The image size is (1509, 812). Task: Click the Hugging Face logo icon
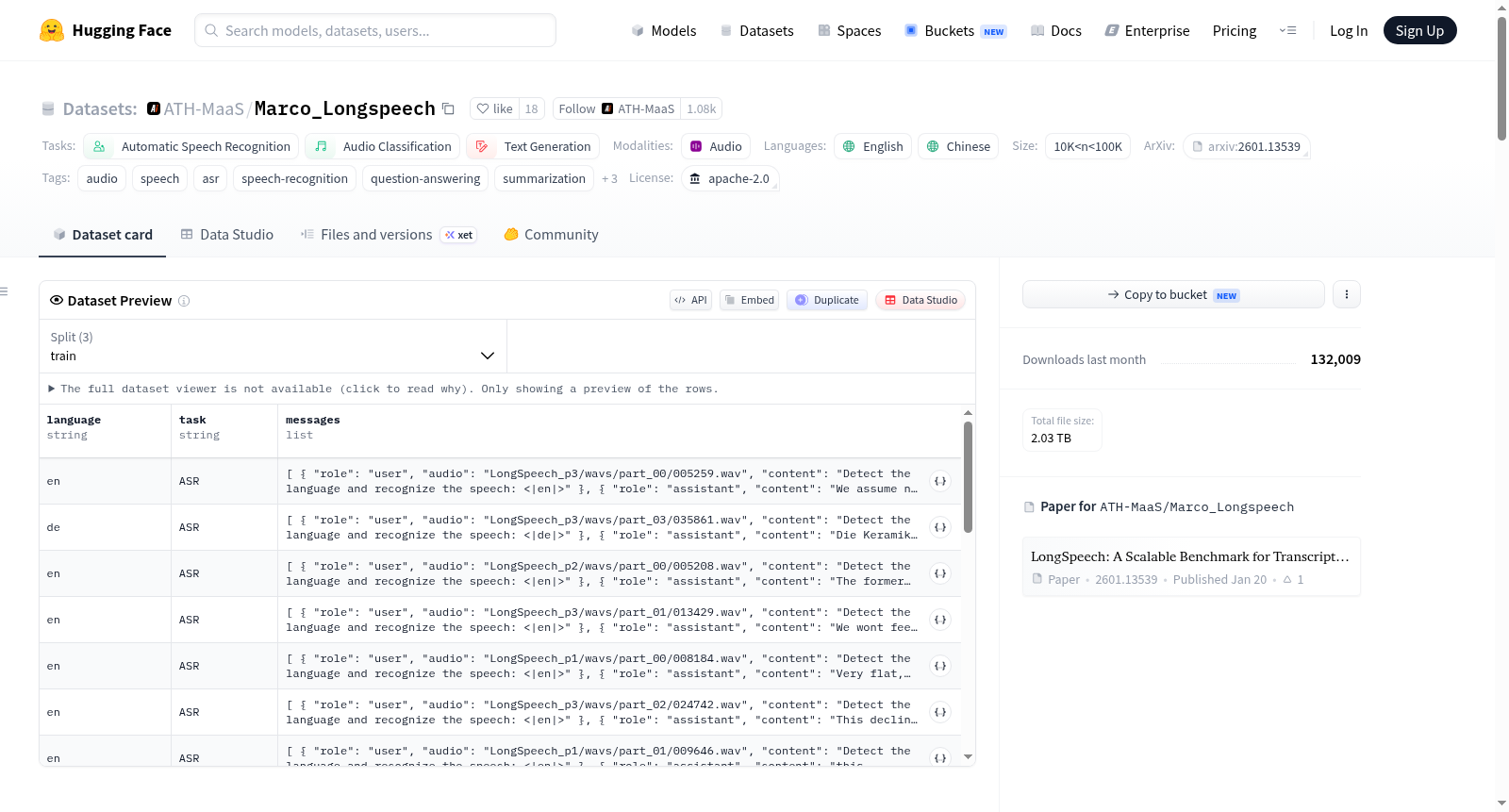tap(52, 30)
